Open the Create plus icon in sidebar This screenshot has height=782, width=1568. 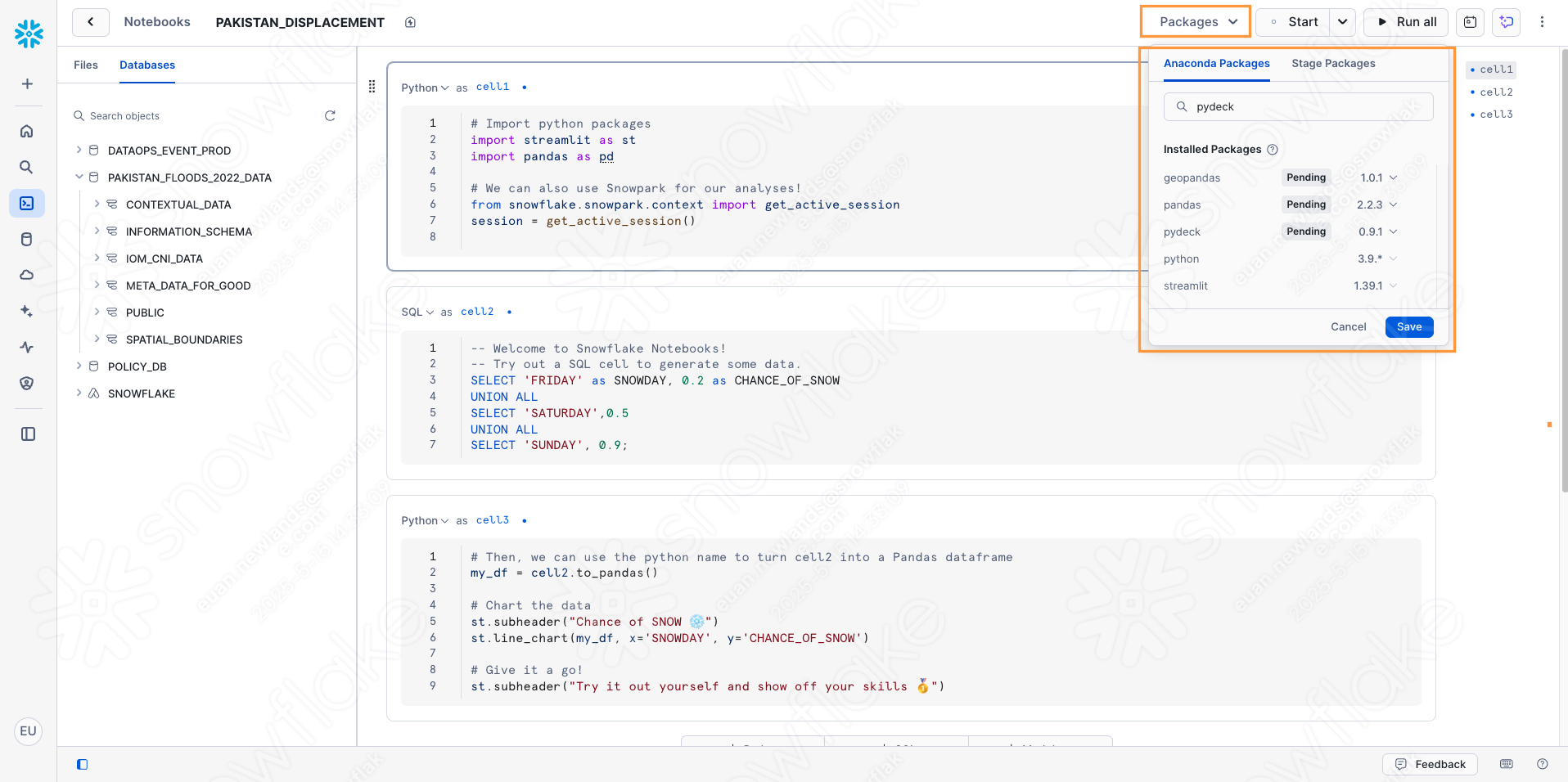click(27, 84)
